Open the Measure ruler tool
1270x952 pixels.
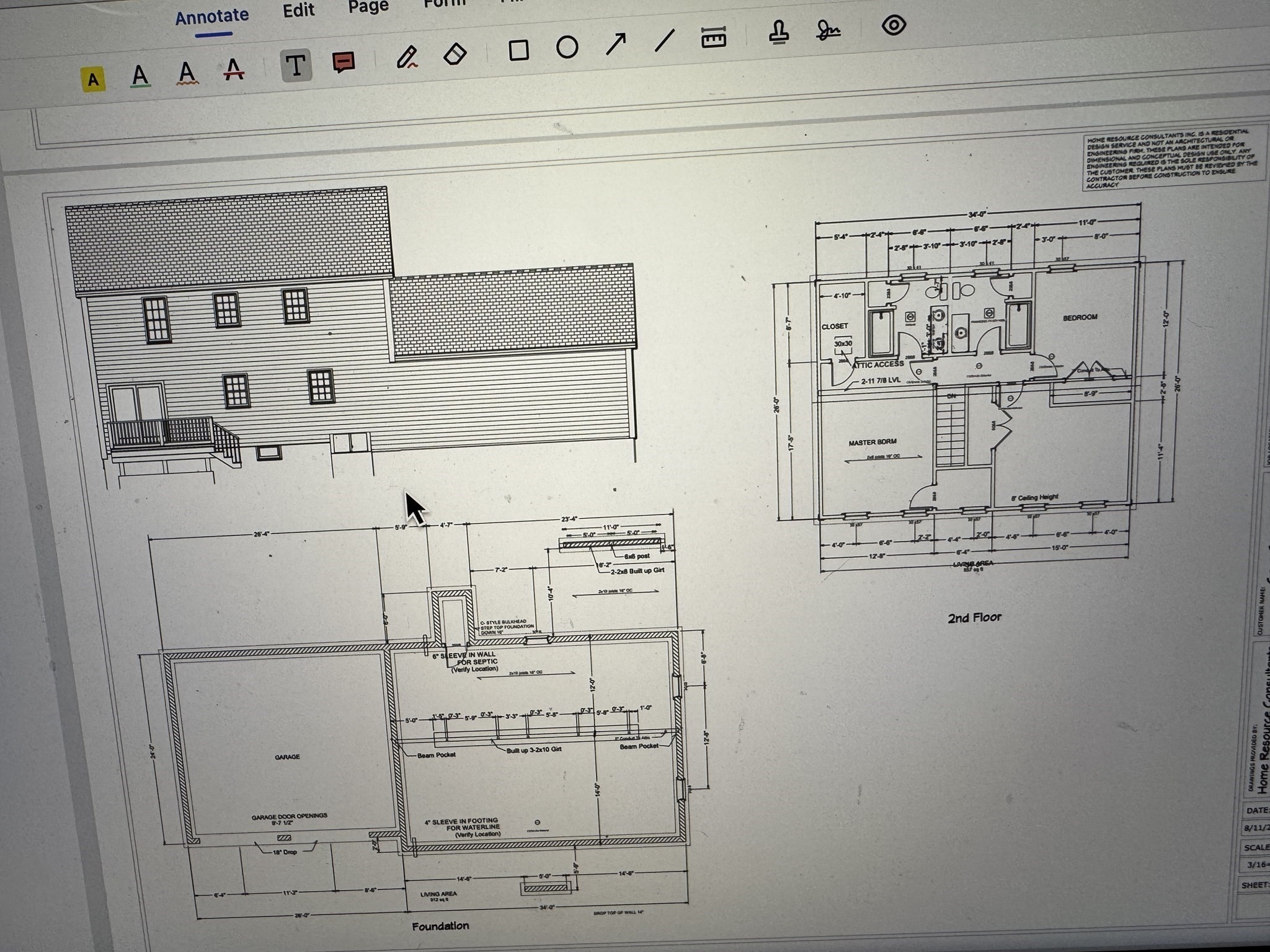[714, 38]
